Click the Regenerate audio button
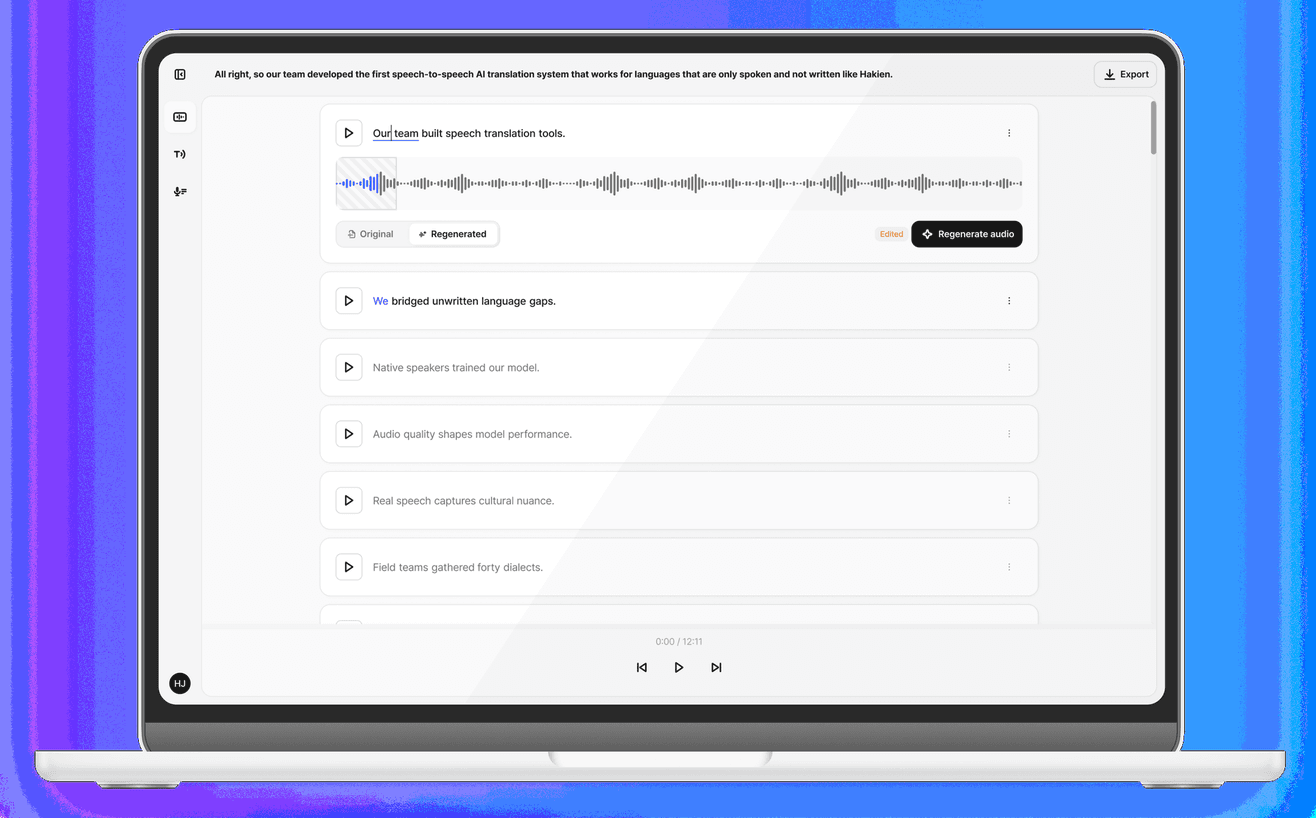The width and height of the screenshot is (1316, 818). point(967,234)
